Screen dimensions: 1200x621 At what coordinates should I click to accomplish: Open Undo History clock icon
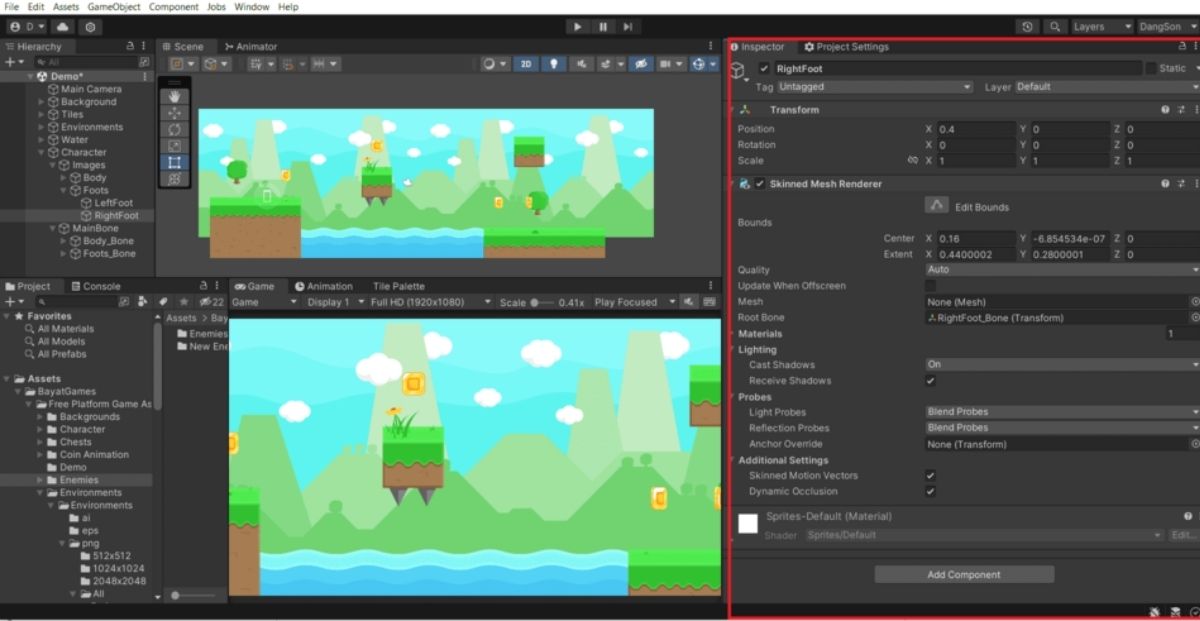point(1028,27)
